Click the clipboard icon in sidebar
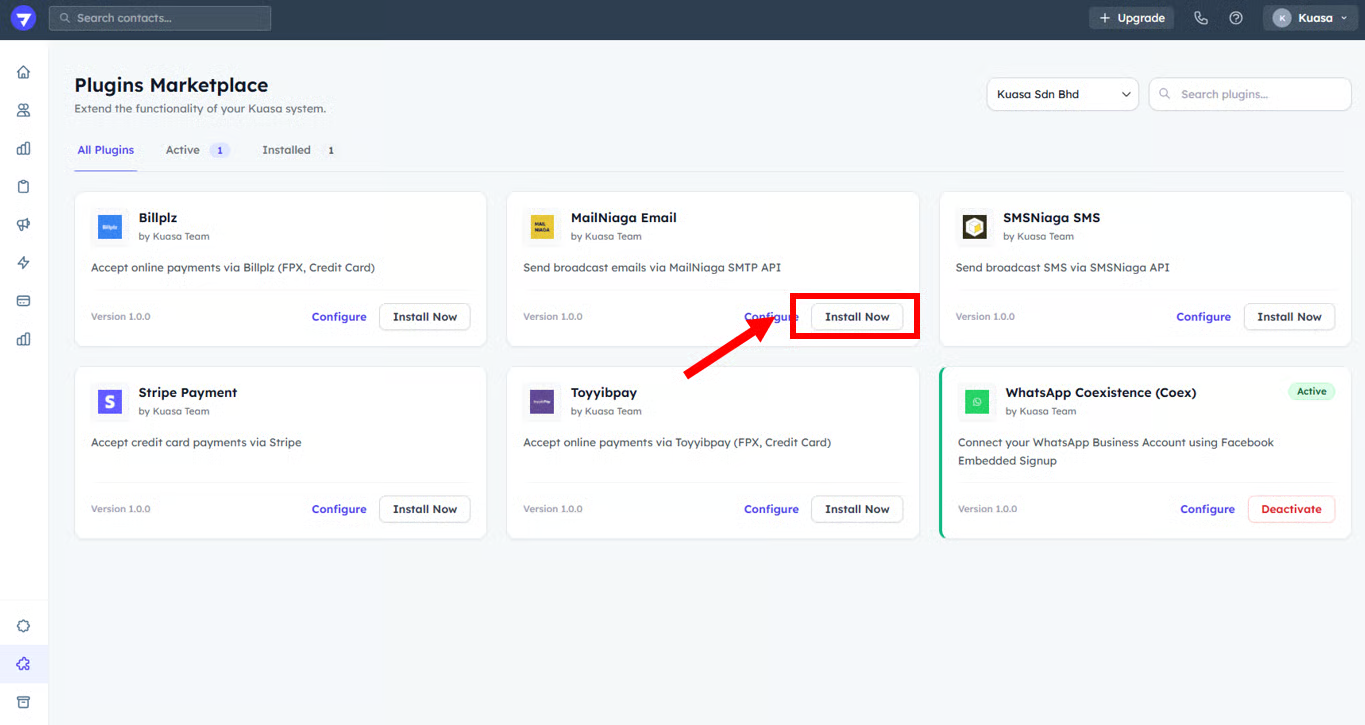Screen dimensions: 1365x725 [23, 187]
